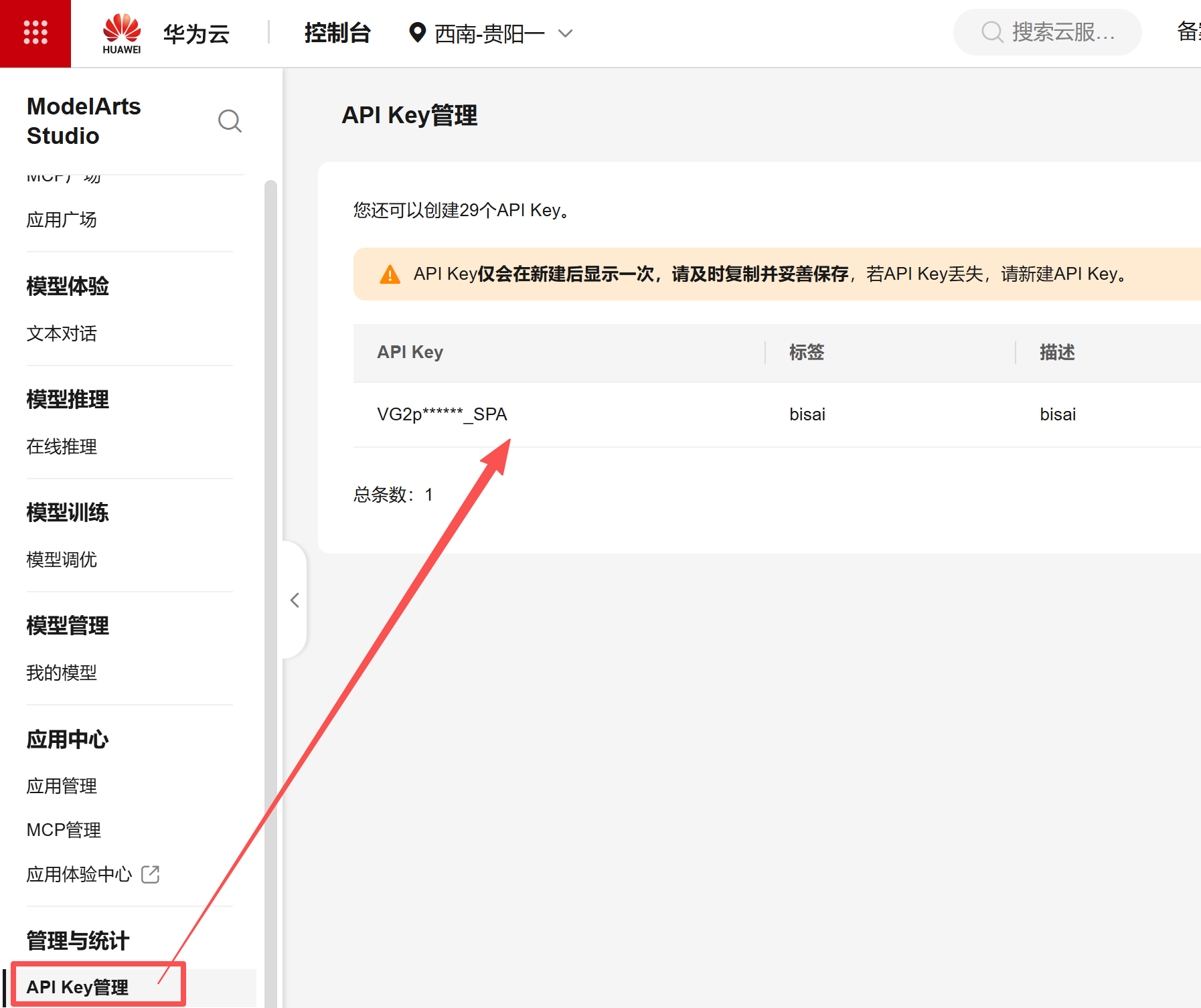The height and width of the screenshot is (1008, 1201).
Task: Click the ModelArts Studio title
Action: [x=84, y=121]
